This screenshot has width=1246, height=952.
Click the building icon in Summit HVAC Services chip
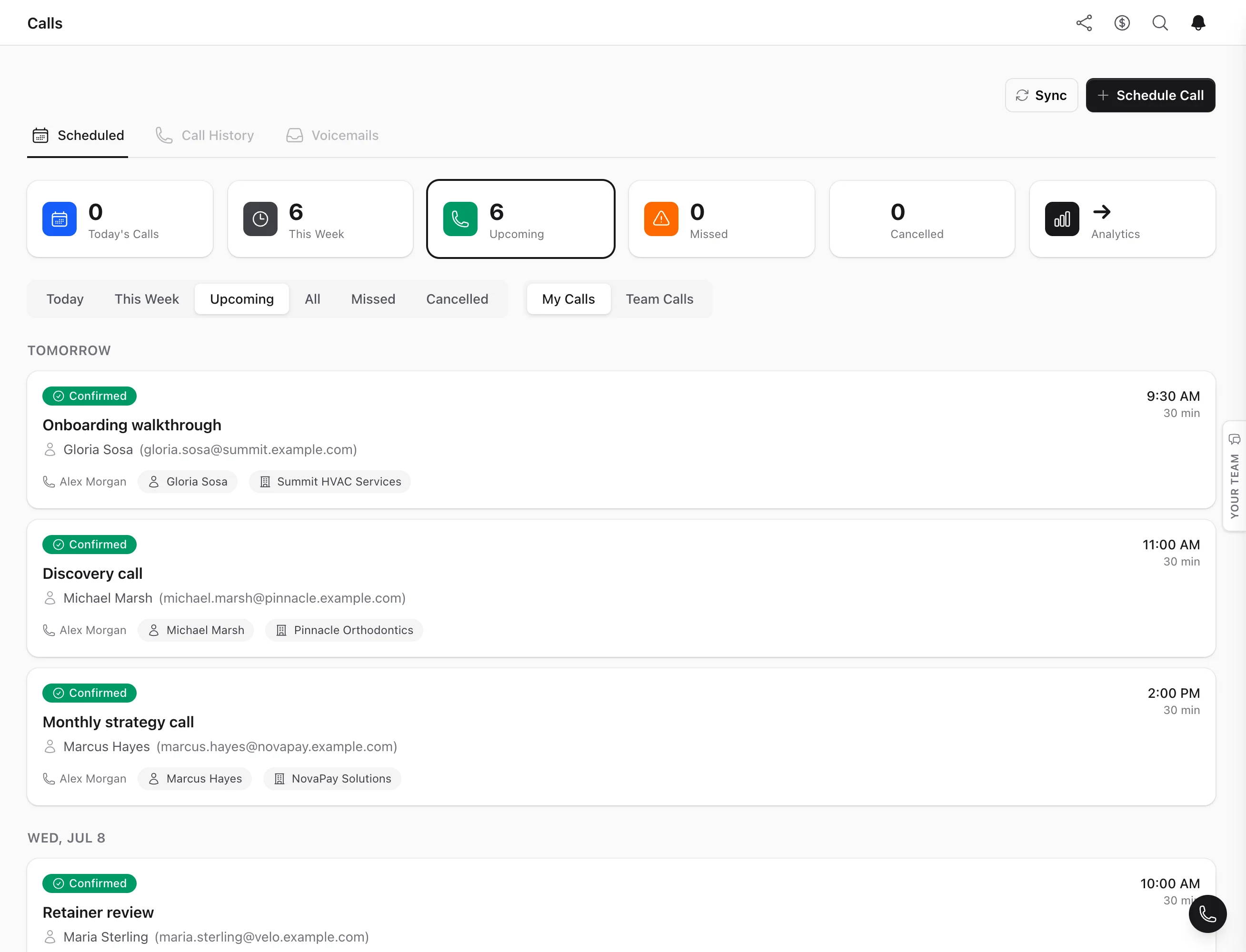pos(265,482)
